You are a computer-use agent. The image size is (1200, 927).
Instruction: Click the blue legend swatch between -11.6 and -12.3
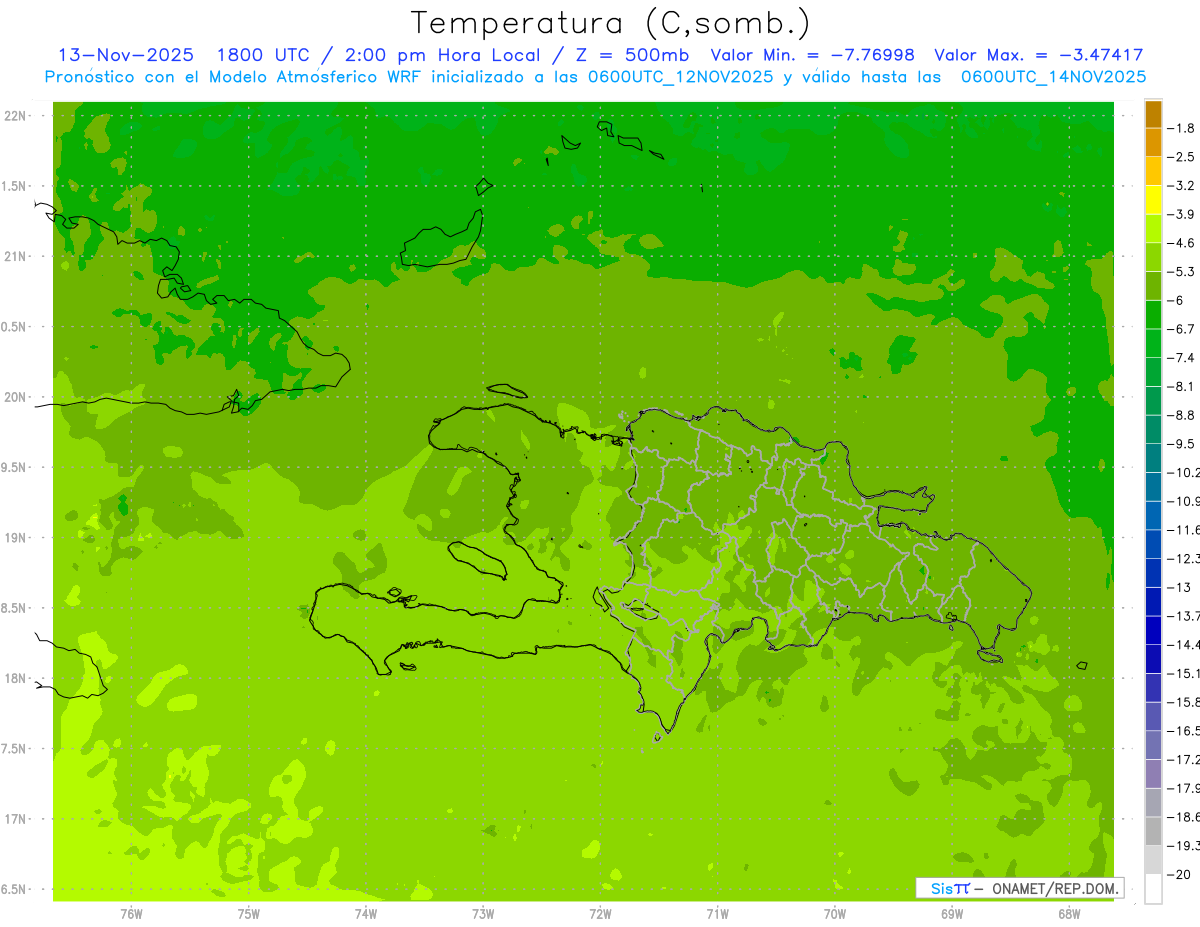[1153, 544]
